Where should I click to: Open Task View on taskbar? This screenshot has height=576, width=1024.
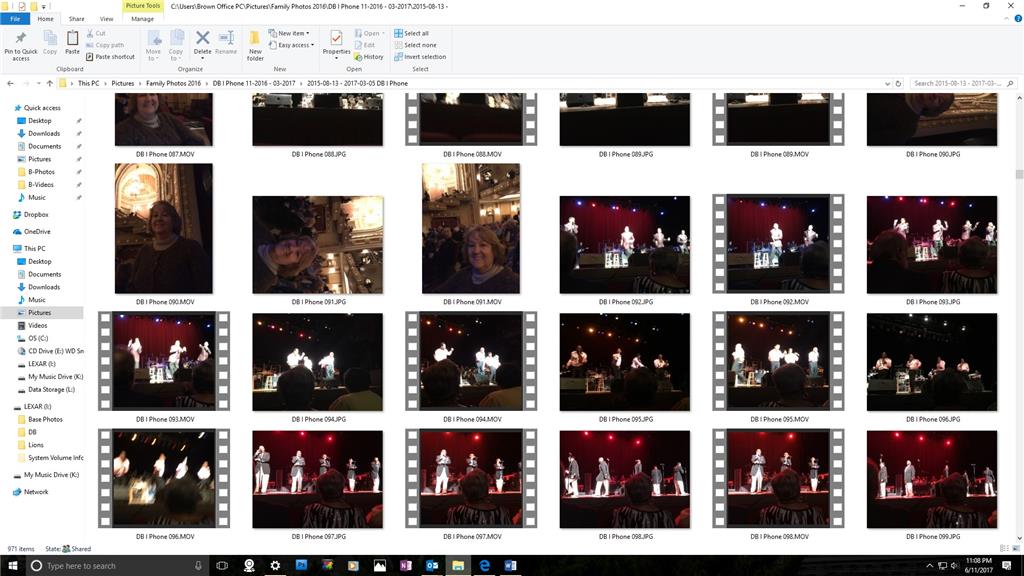(222, 566)
